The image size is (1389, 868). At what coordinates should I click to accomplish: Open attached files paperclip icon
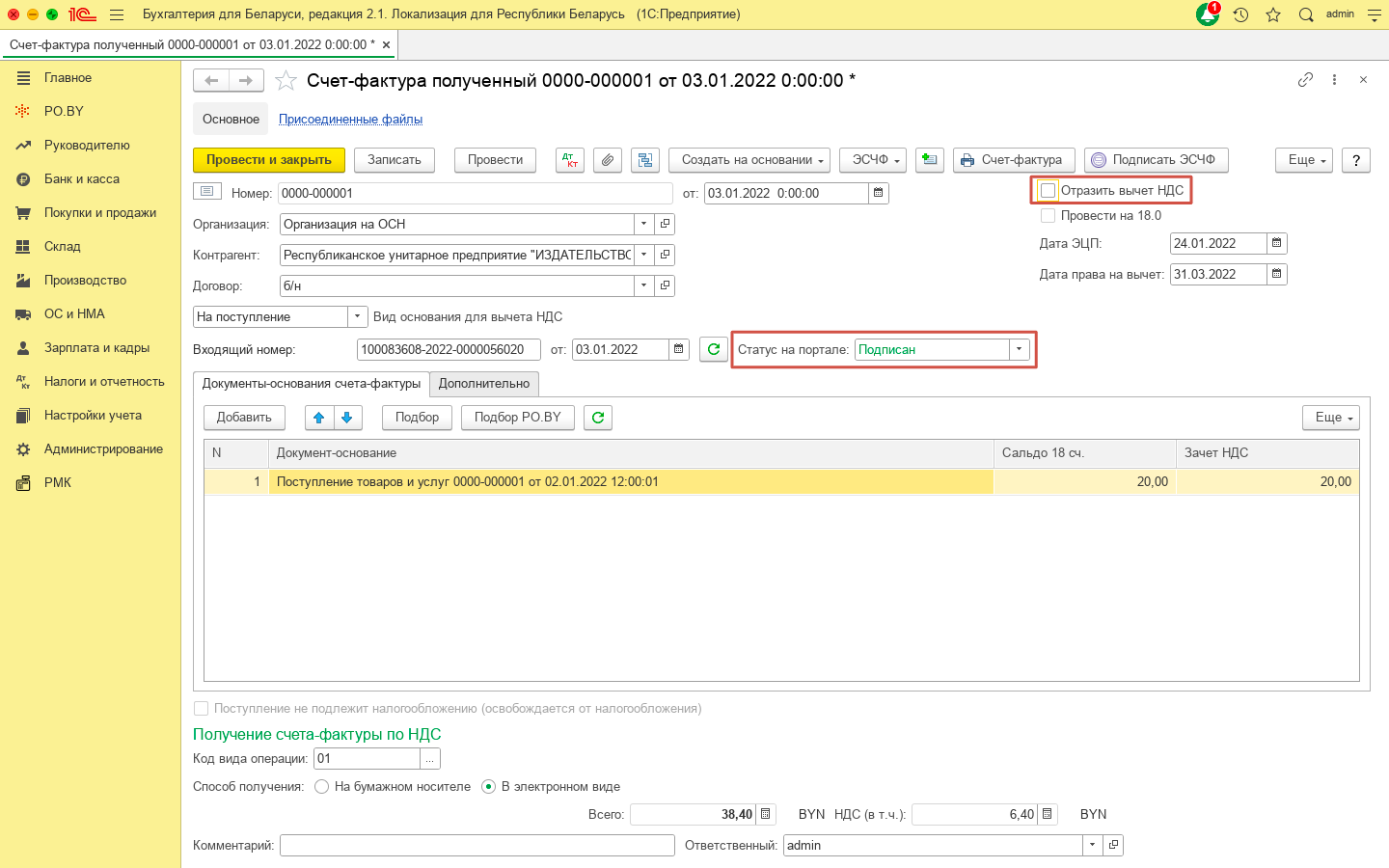608,160
